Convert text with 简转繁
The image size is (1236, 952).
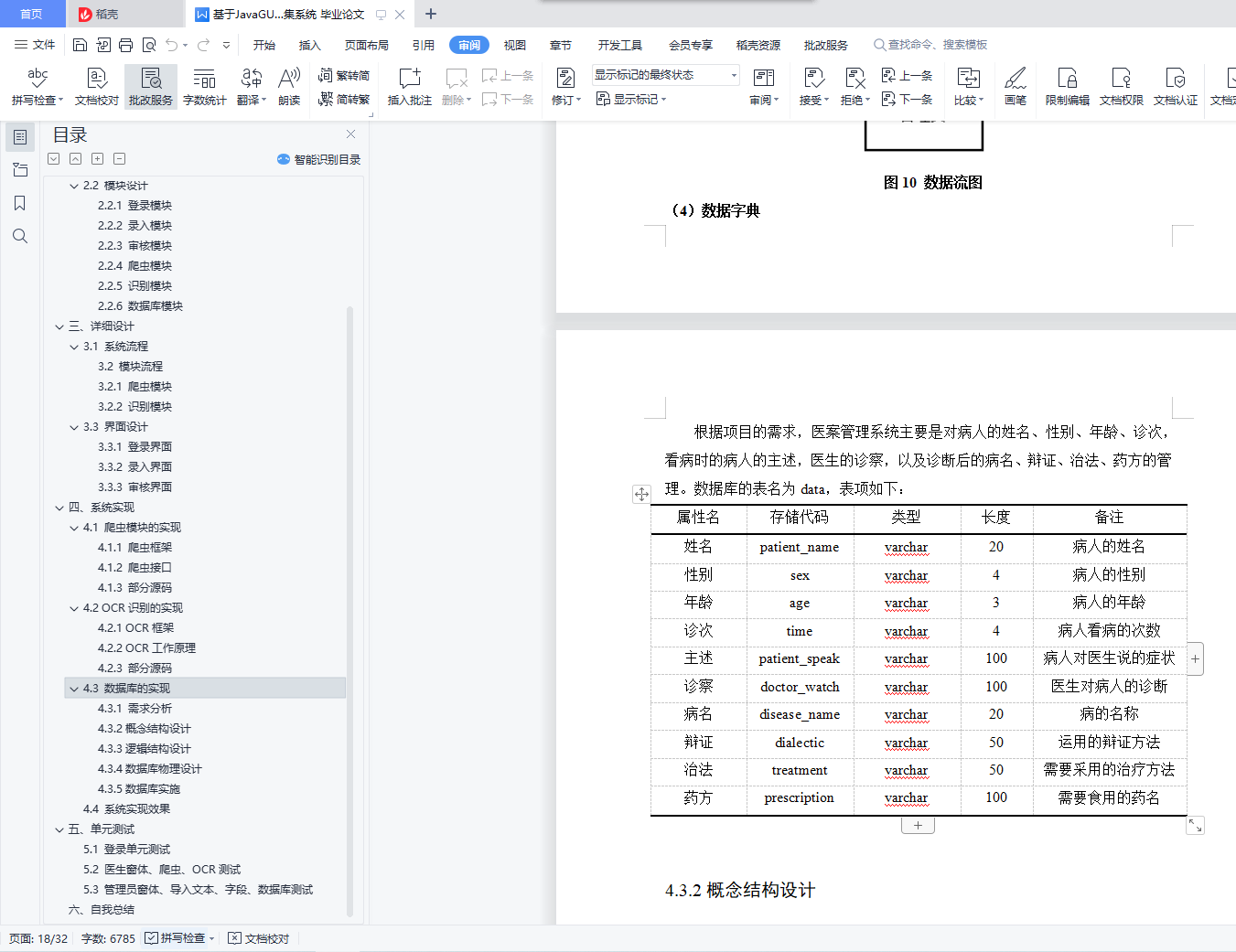[344, 100]
